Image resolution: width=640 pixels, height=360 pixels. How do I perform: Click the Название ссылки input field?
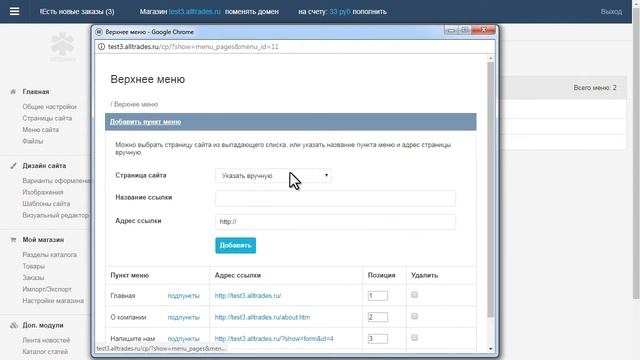pos(335,198)
